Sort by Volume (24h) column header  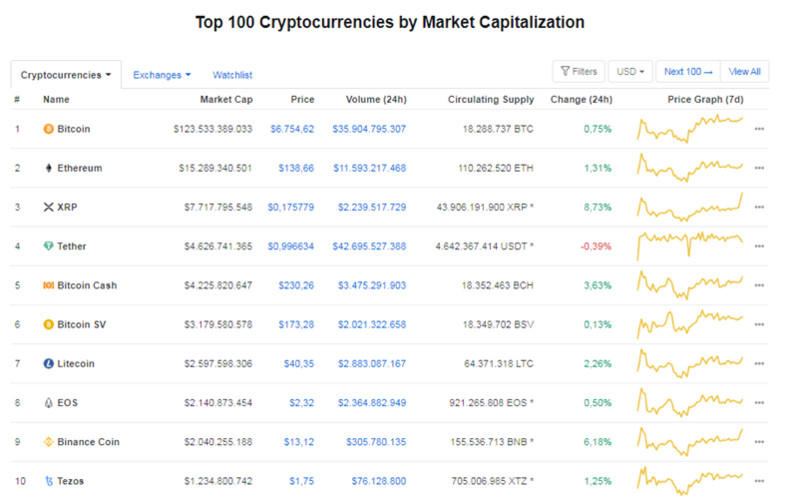coord(376,99)
